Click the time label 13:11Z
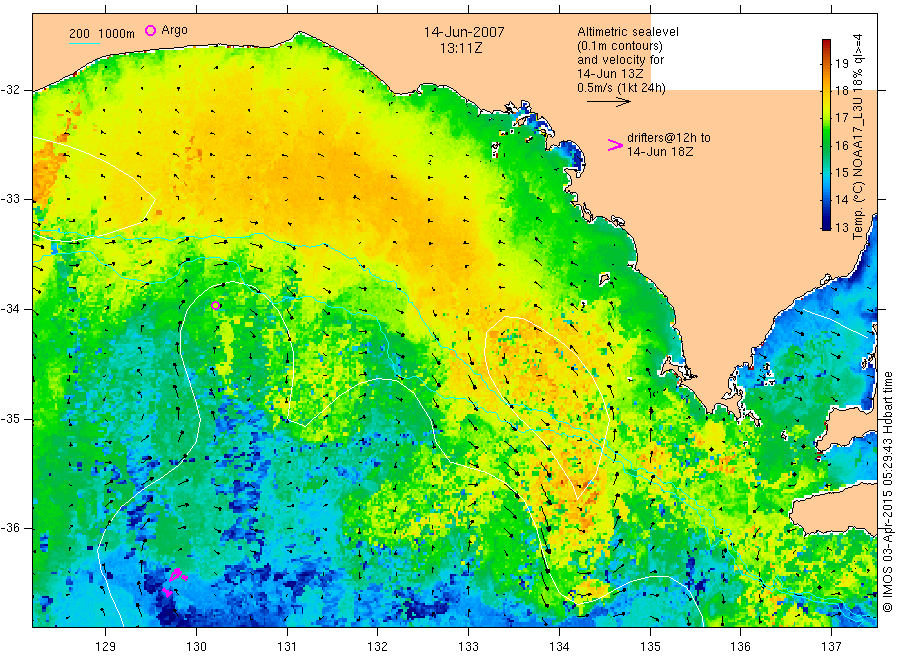900x660 pixels. pyautogui.click(x=461, y=48)
